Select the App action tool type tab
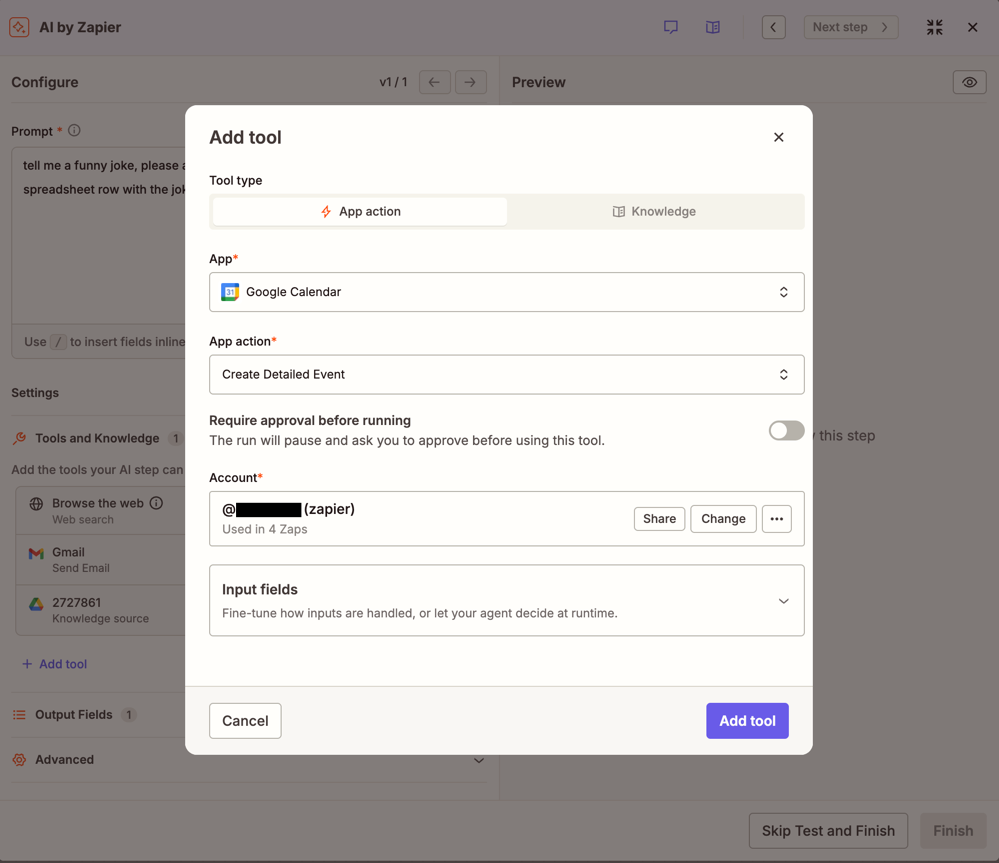The height and width of the screenshot is (863, 999). [x=360, y=211]
